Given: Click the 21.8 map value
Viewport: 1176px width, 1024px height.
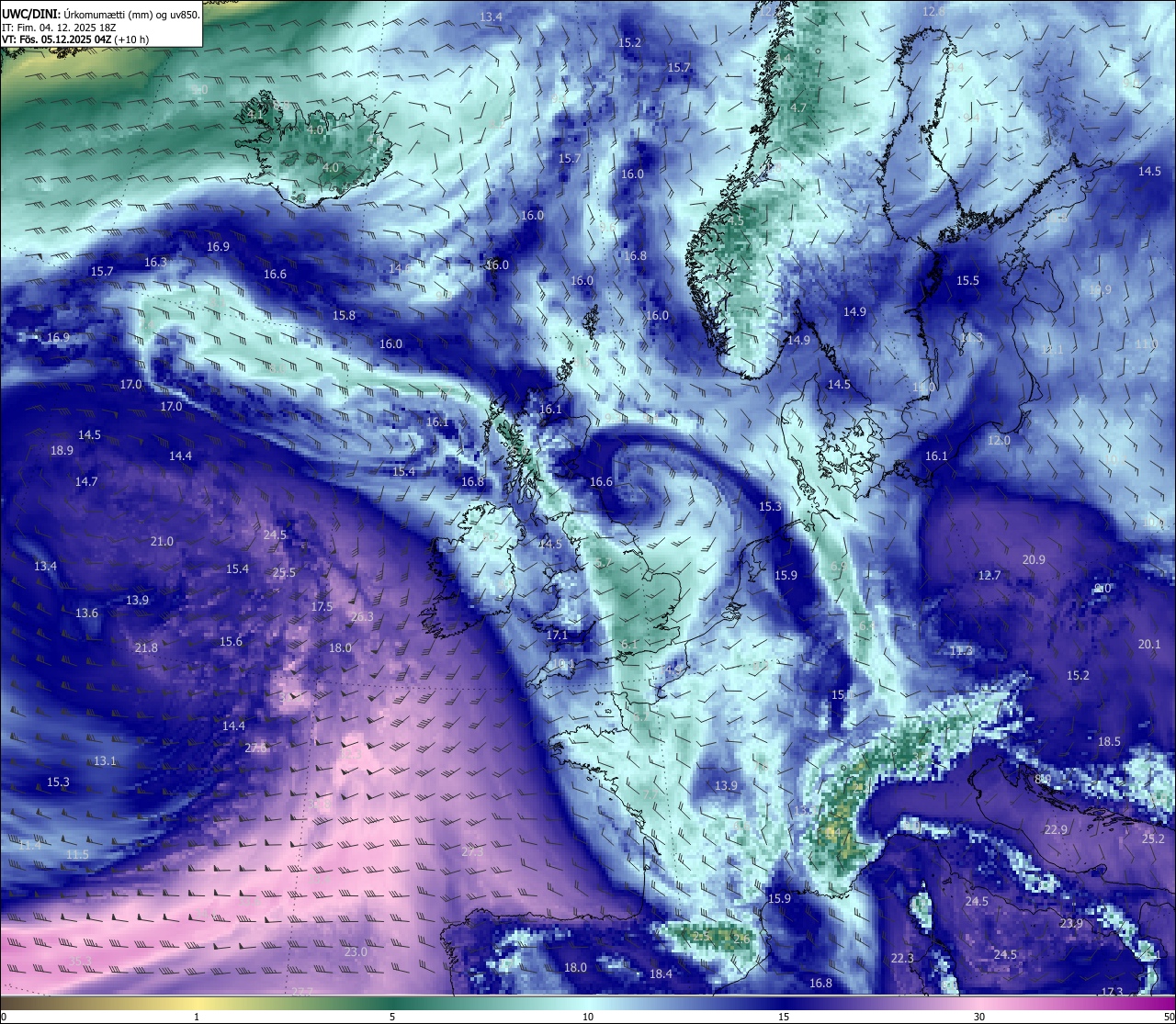Looking at the screenshot, I should tap(146, 647).
